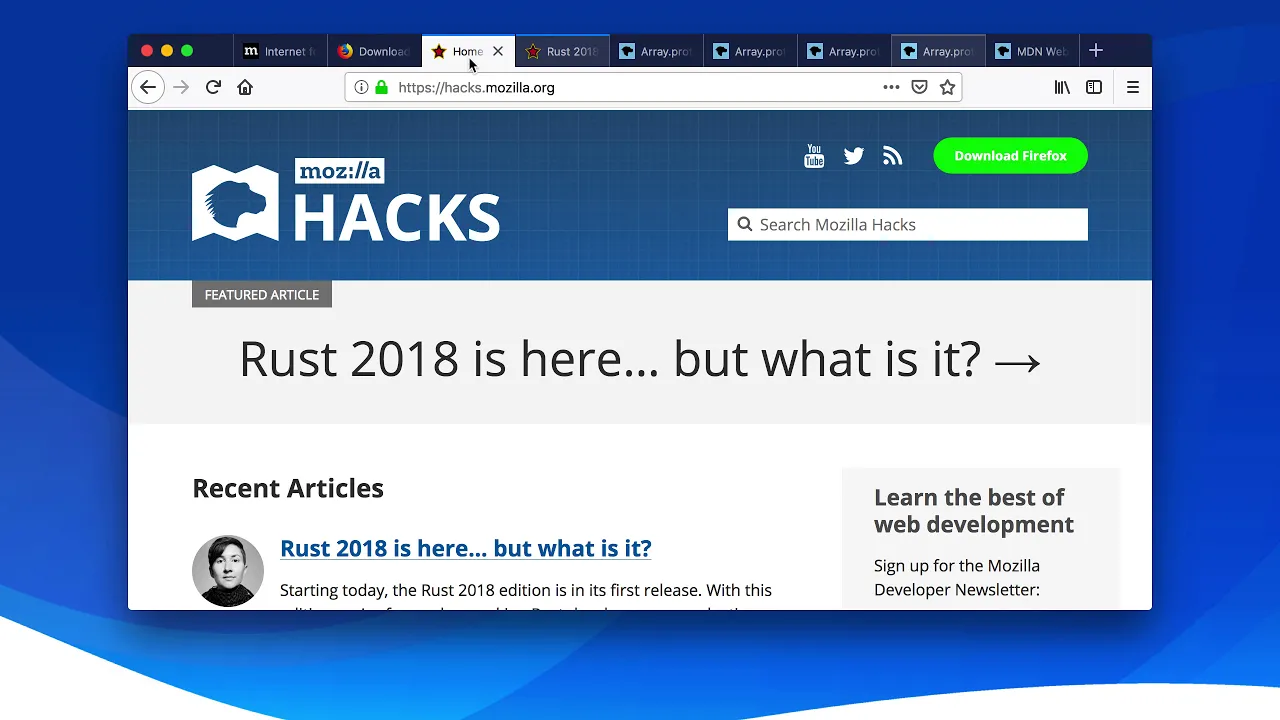The width and height of the screenshot is (1280, 720).
Task: Open the Library bookshelf icon
Action: tap(1062, 87)
